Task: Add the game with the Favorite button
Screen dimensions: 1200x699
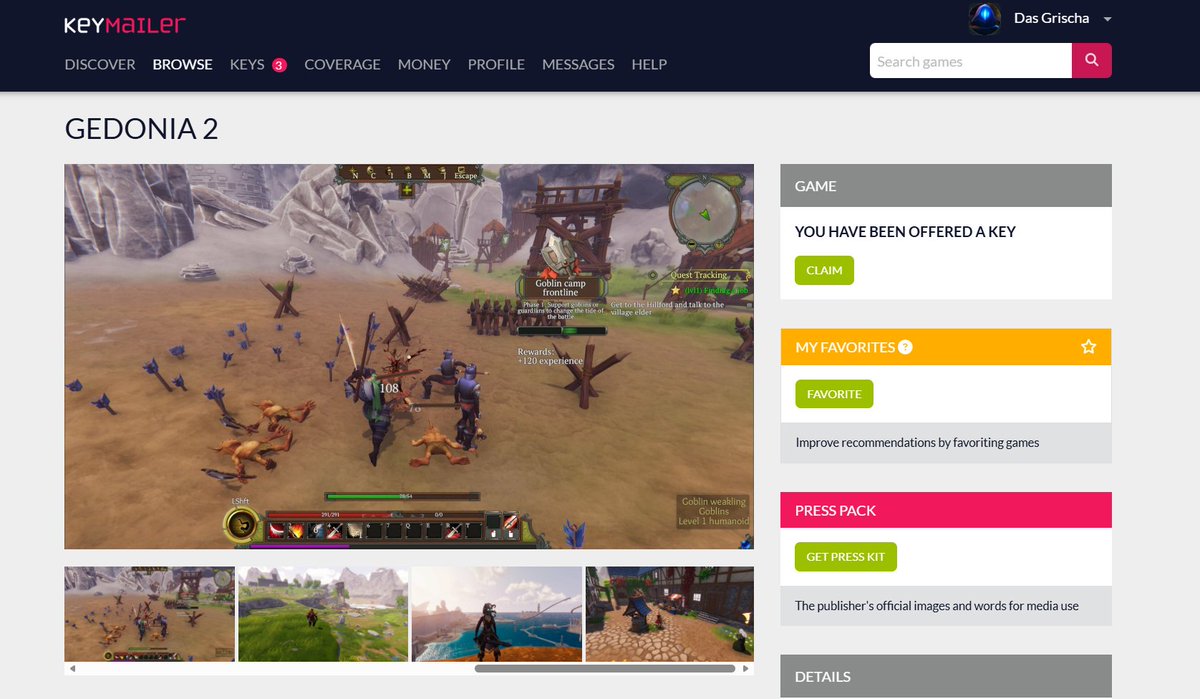Action: click(x=834, y=394)
